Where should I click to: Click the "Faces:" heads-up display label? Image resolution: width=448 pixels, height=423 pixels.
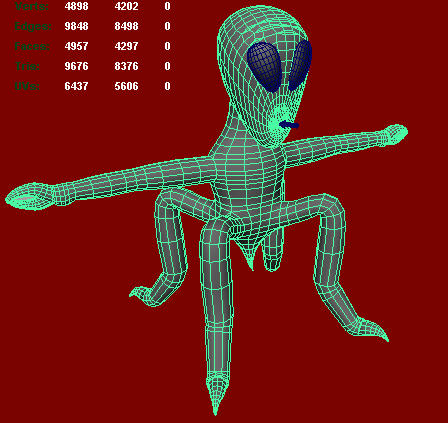(x=32, y=46)
